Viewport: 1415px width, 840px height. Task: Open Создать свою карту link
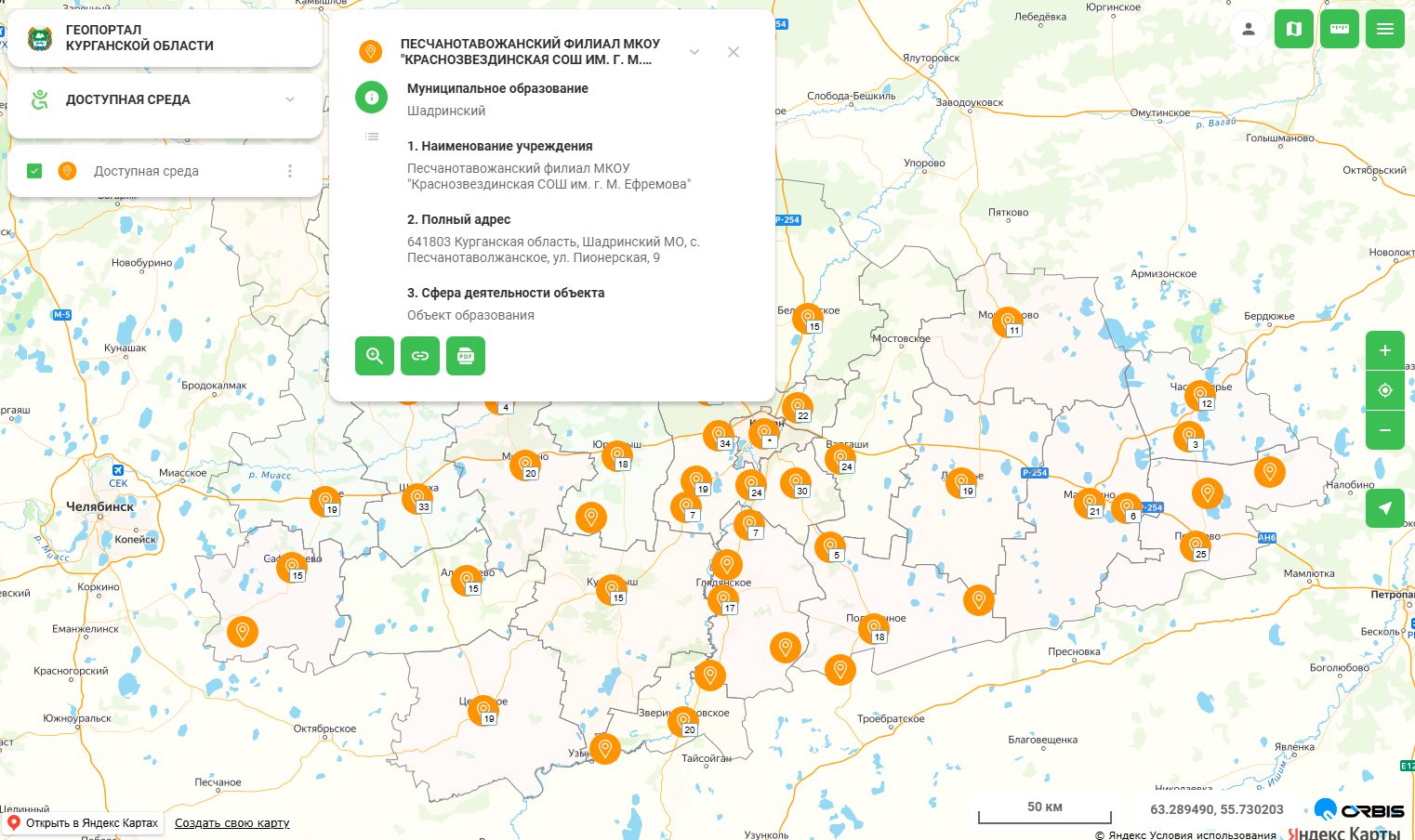tap(231, 822)
